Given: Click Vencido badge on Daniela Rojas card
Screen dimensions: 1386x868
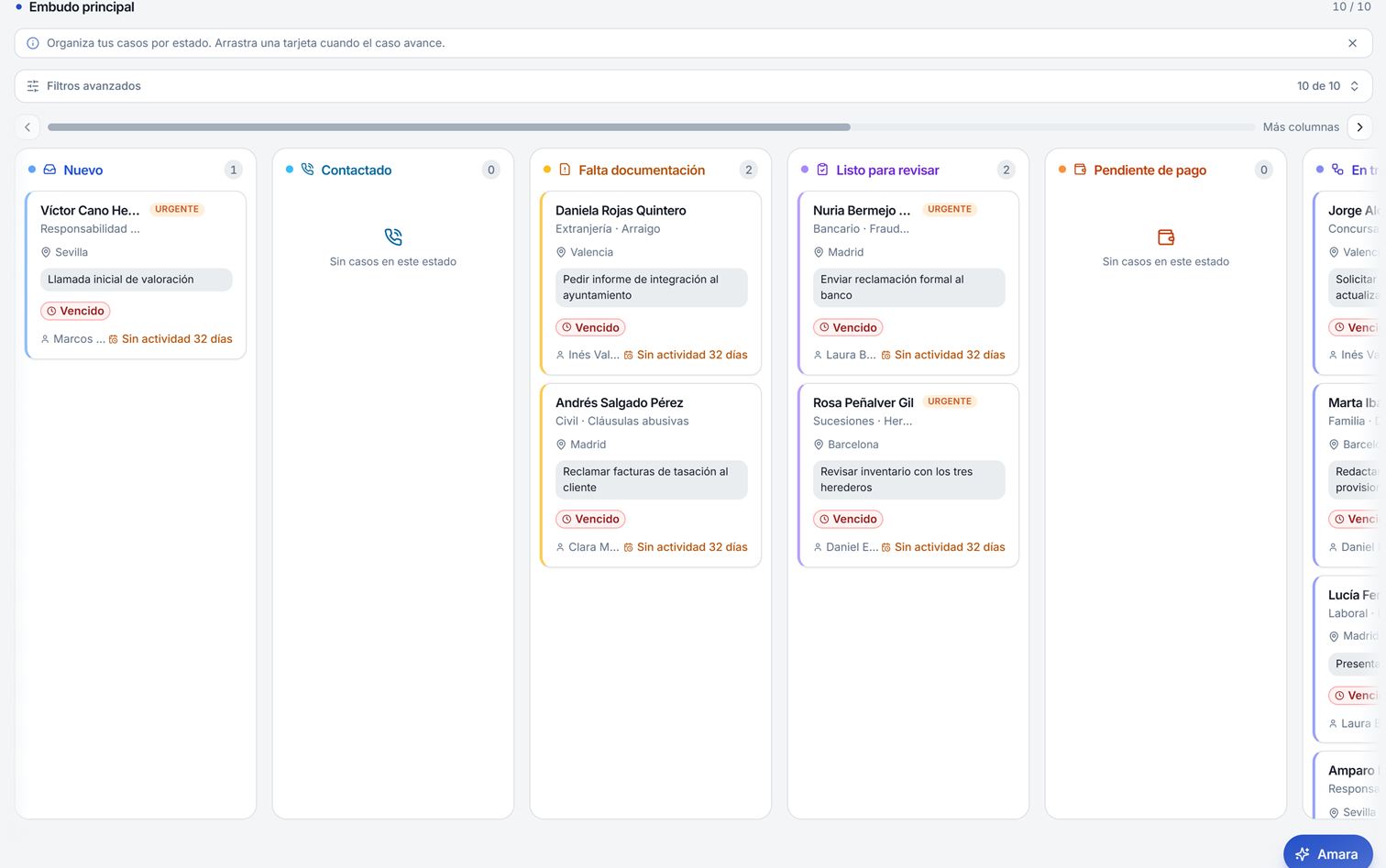Looking at the screenshot, I should point(590,327).
